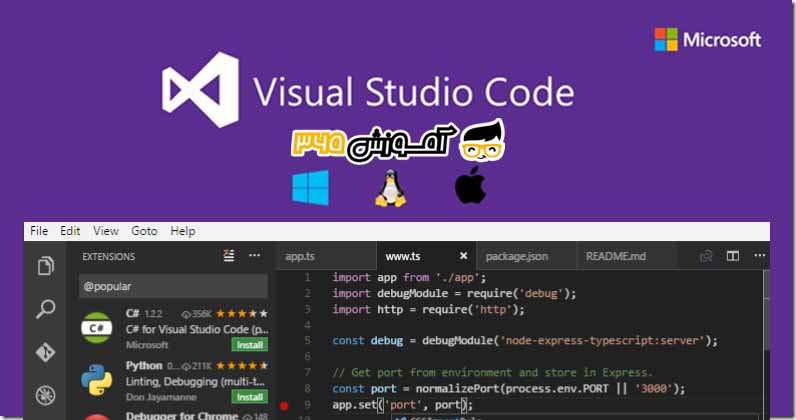Click the Python extension star rating
This screenshot has width=796, height=420.
242,366
